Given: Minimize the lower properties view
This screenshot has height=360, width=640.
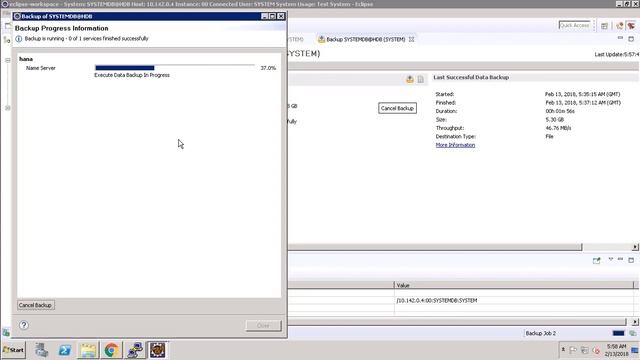Looking at the screenshot, I should 620,259.
